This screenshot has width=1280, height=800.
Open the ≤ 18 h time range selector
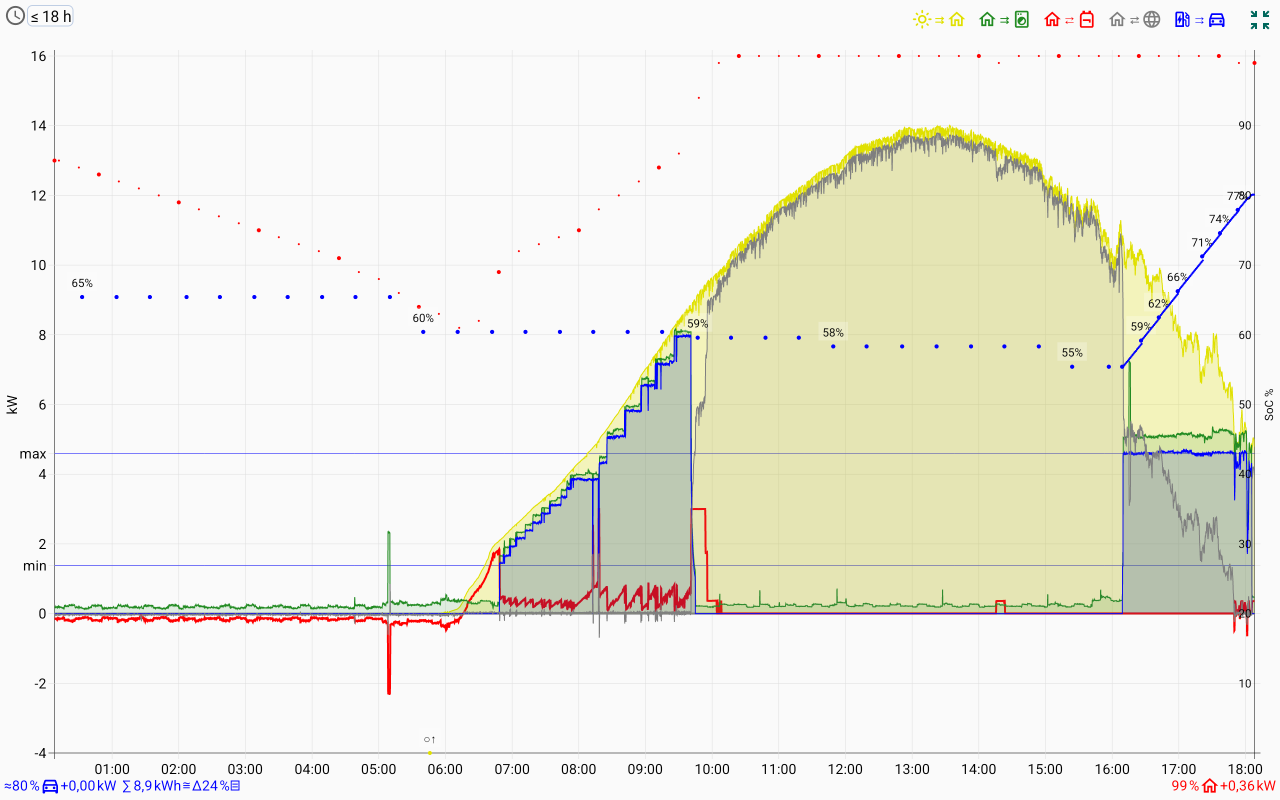(x=50, y=16)
